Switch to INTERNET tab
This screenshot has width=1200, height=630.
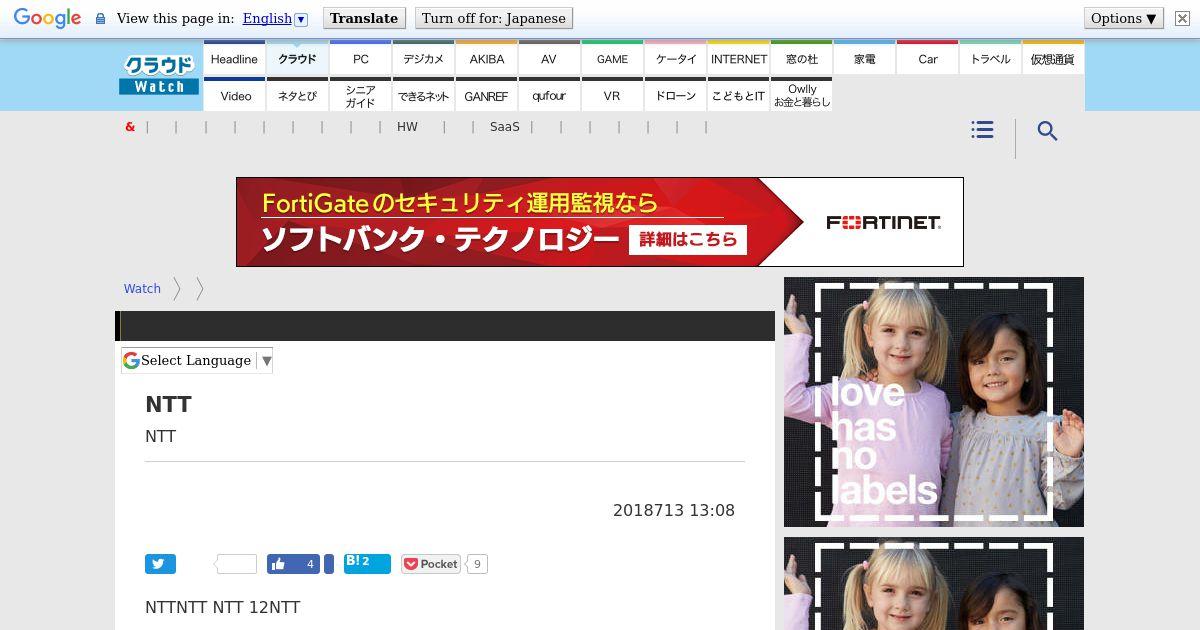click(x=739, y=59)
